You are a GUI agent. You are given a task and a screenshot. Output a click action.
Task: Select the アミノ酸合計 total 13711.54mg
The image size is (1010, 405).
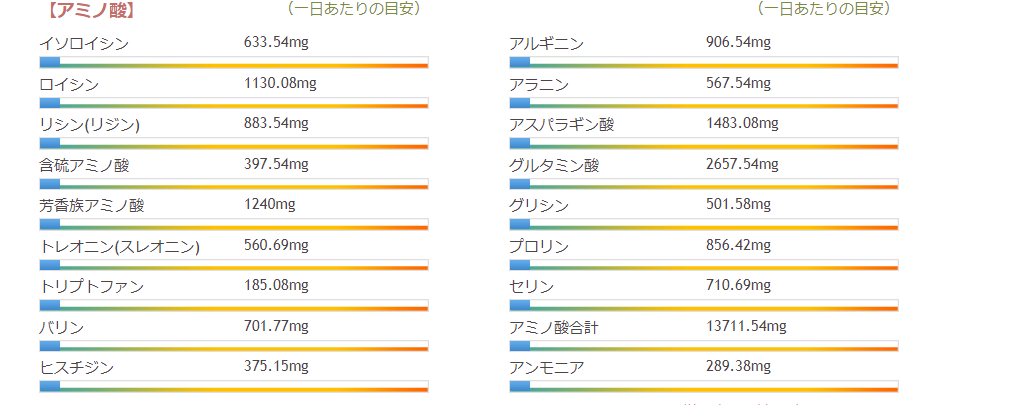[x=746, y=327]
